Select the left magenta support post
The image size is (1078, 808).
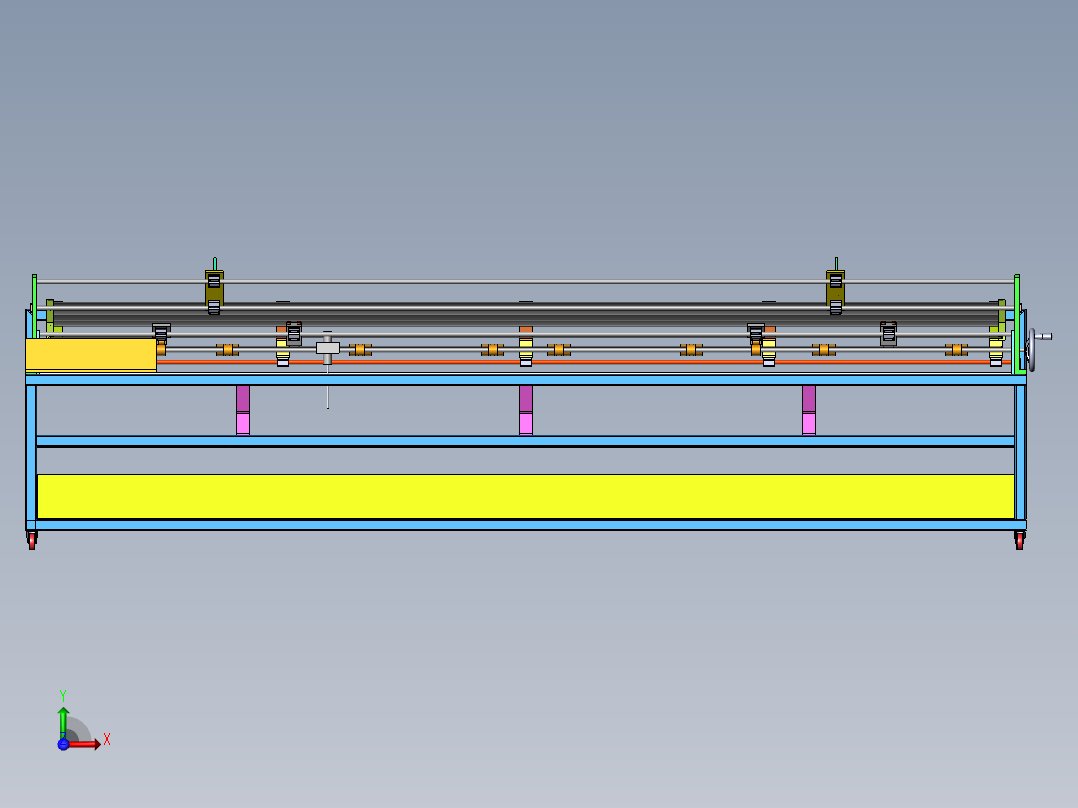(243, 411)
